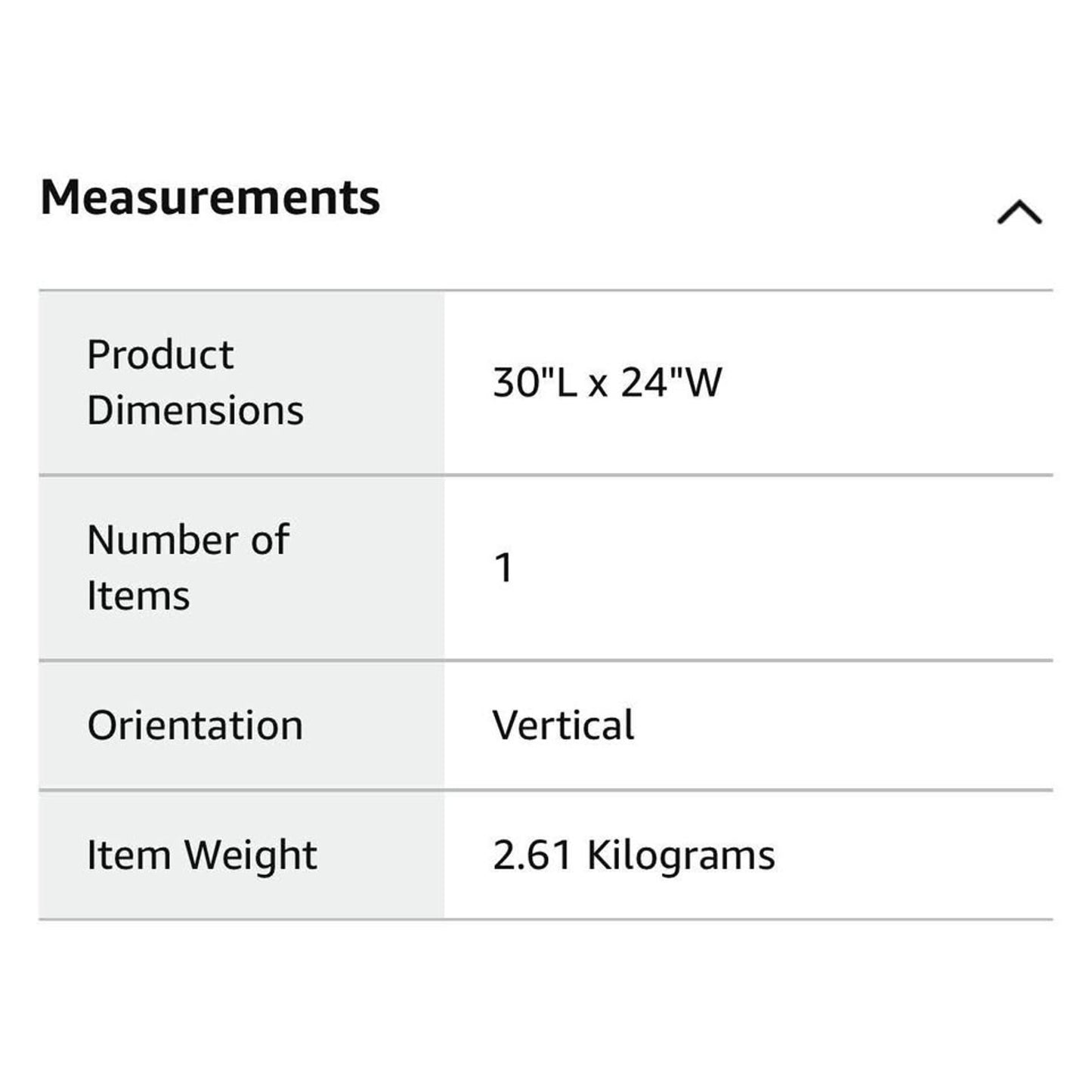Image resolution: width=1092 pixels, height=1092 pixels.
Task: Click the word Weight in last row
Action: [251, 855]
